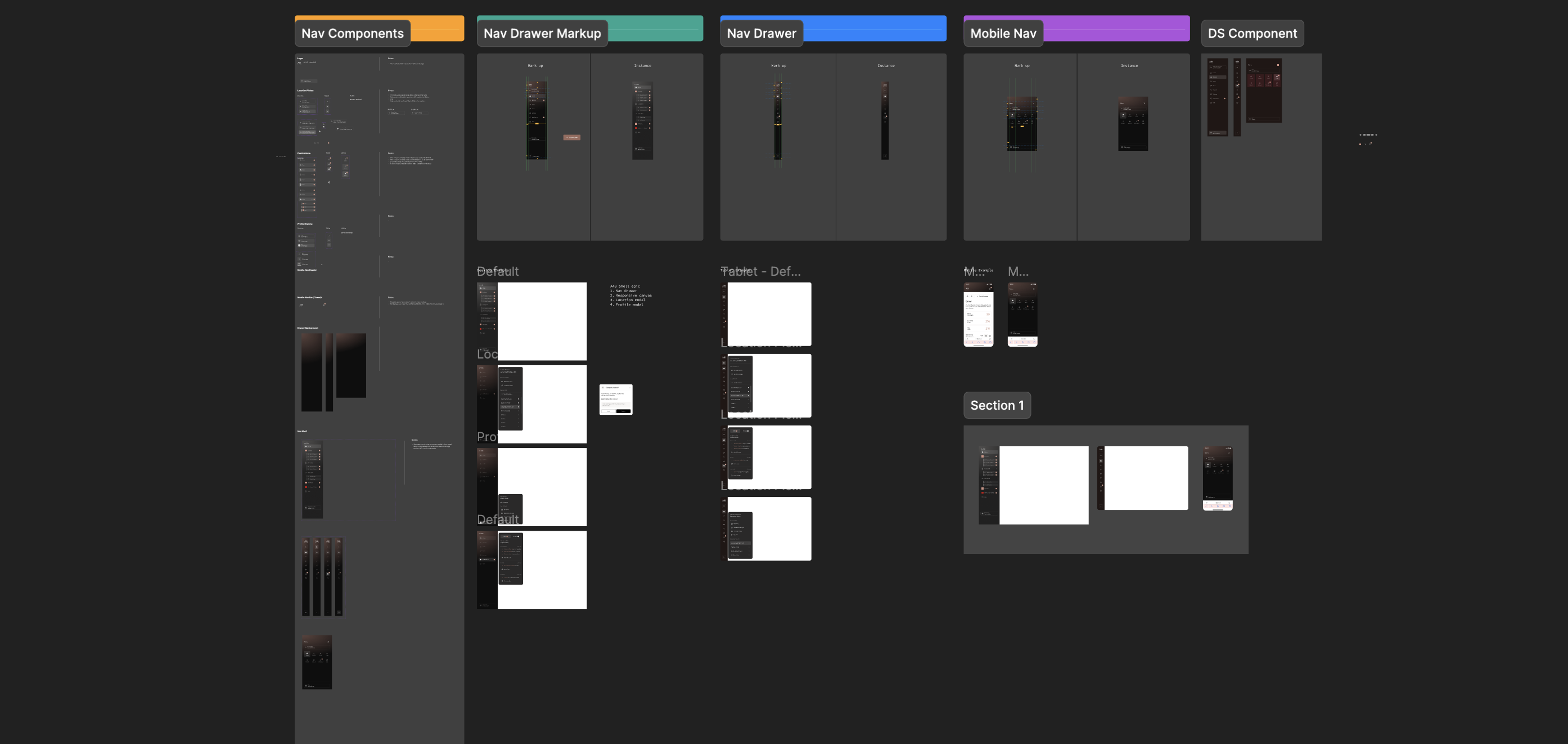This screenshot has width=1568, height=744.
Task: Select the desktop frame inside Section 1
Action: [x=1034, y=485]
